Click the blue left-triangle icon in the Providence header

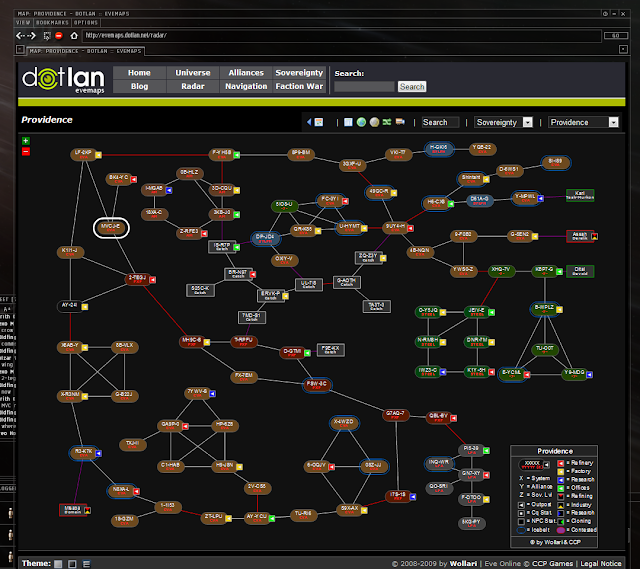click(x=309, y=122)
